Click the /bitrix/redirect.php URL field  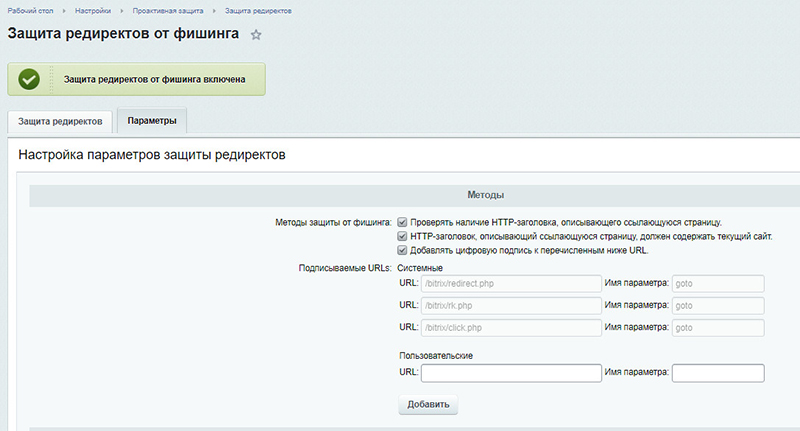[511, 284]
